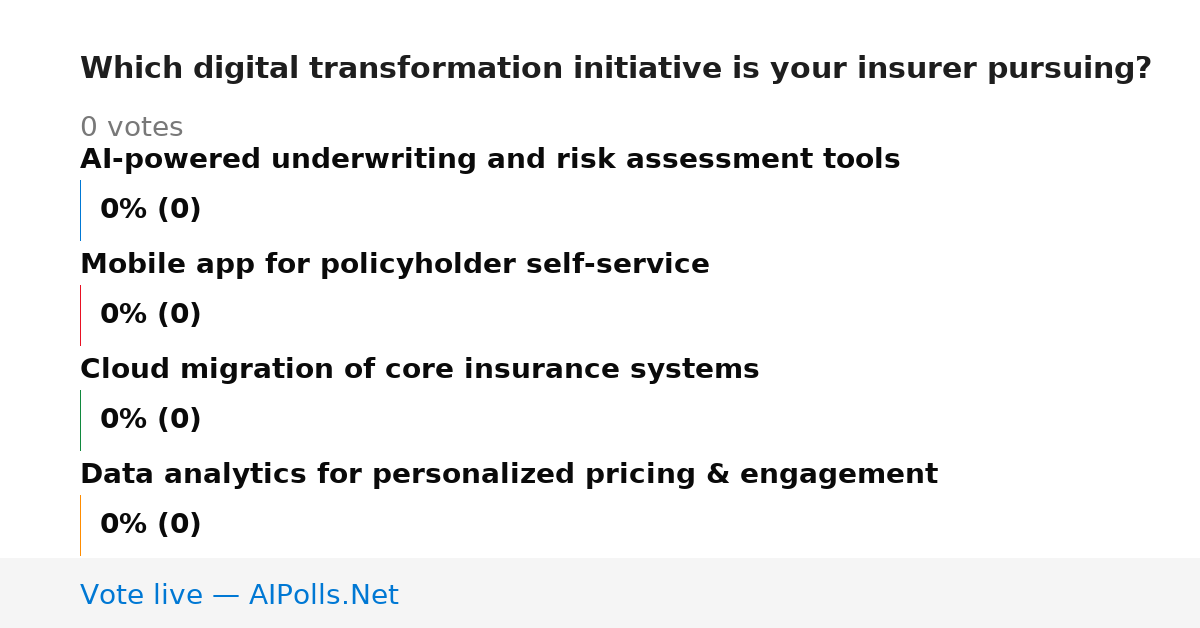Screen dimensions: 1200x628
Task: Click the red bar under Mobile app option
Action: pos(80,315)
